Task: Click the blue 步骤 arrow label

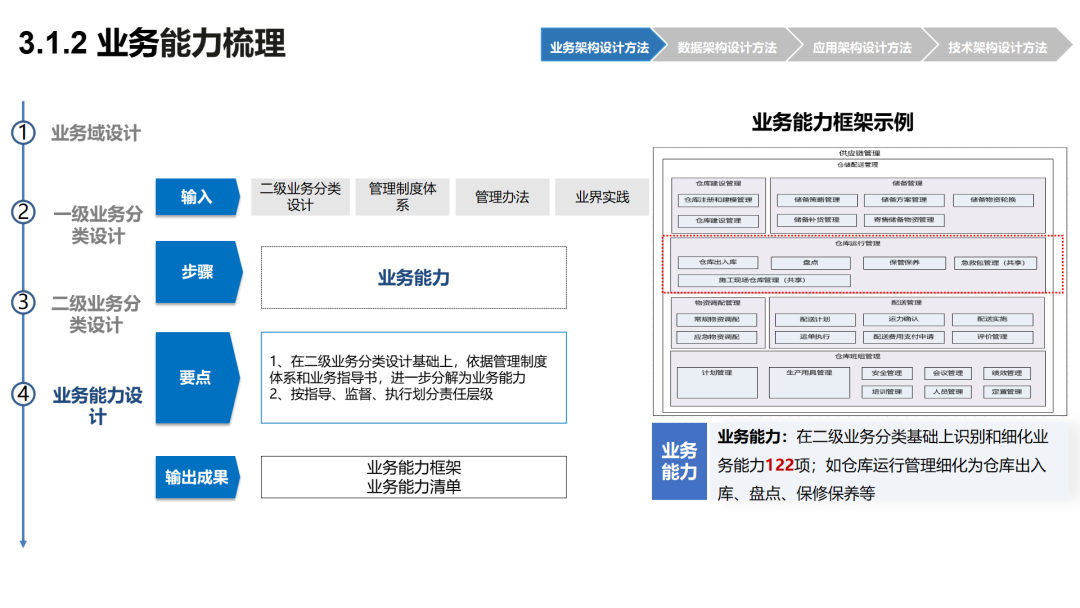Action: pos(198,272)
